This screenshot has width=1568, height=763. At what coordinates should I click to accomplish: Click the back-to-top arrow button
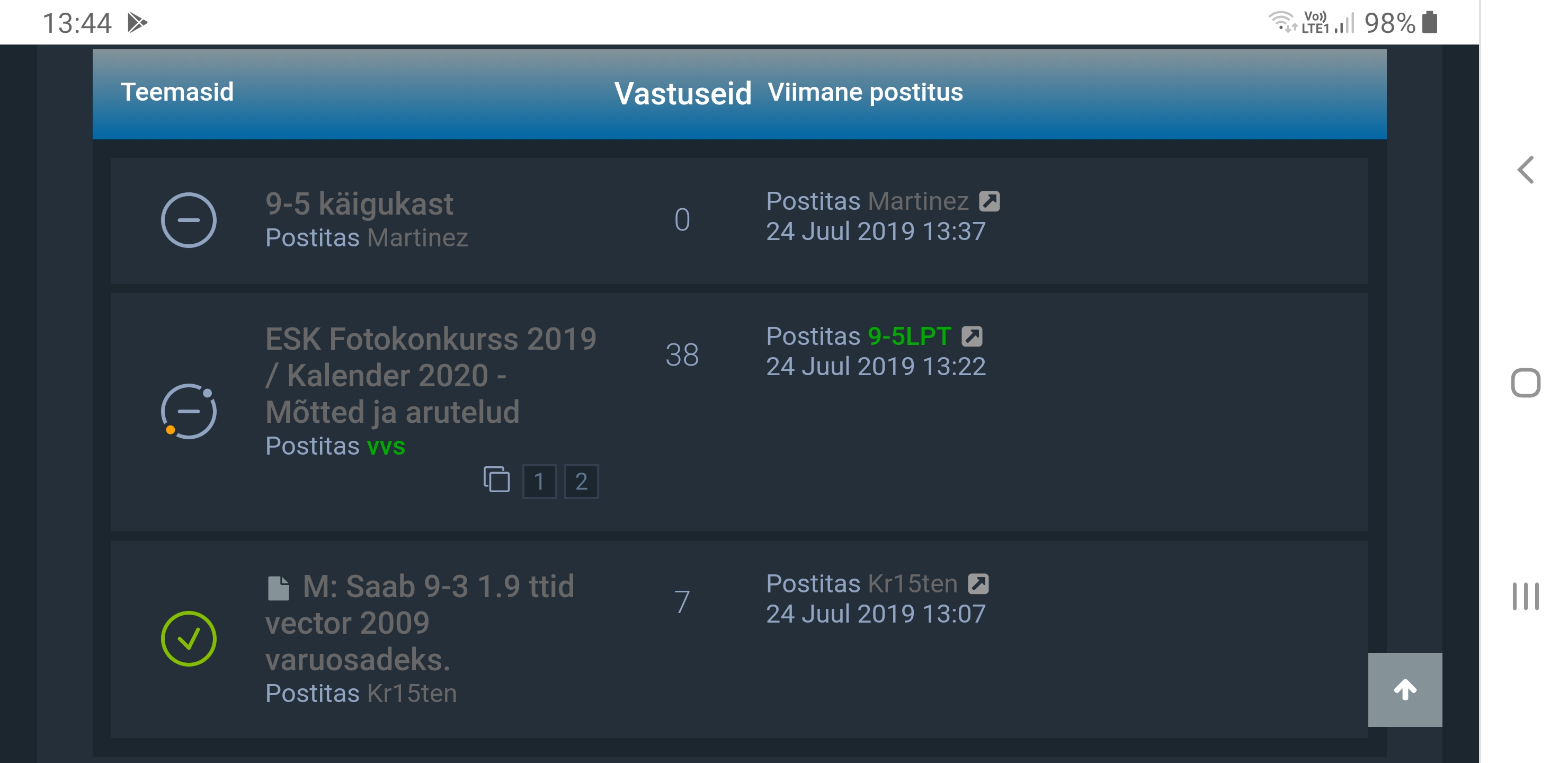coord(1405,689)
